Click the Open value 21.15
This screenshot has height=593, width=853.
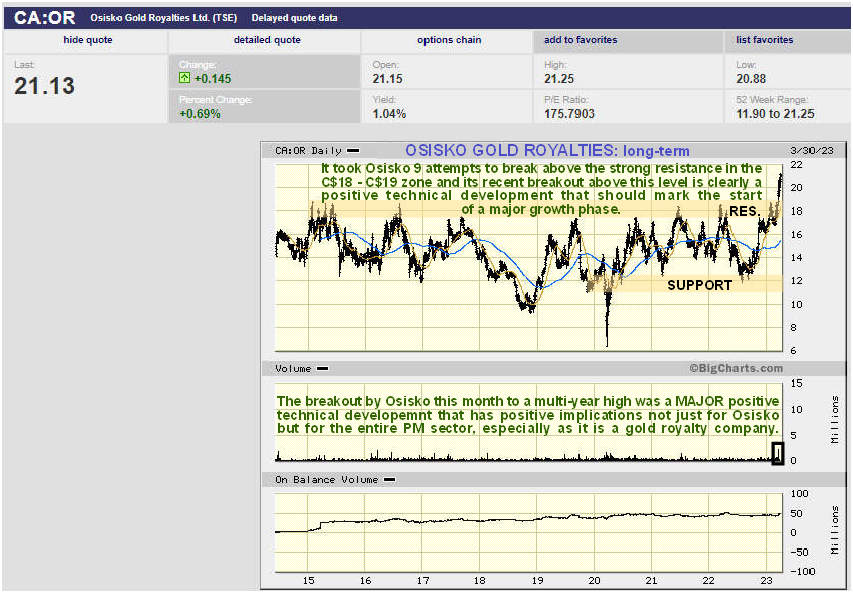(387, 79)
